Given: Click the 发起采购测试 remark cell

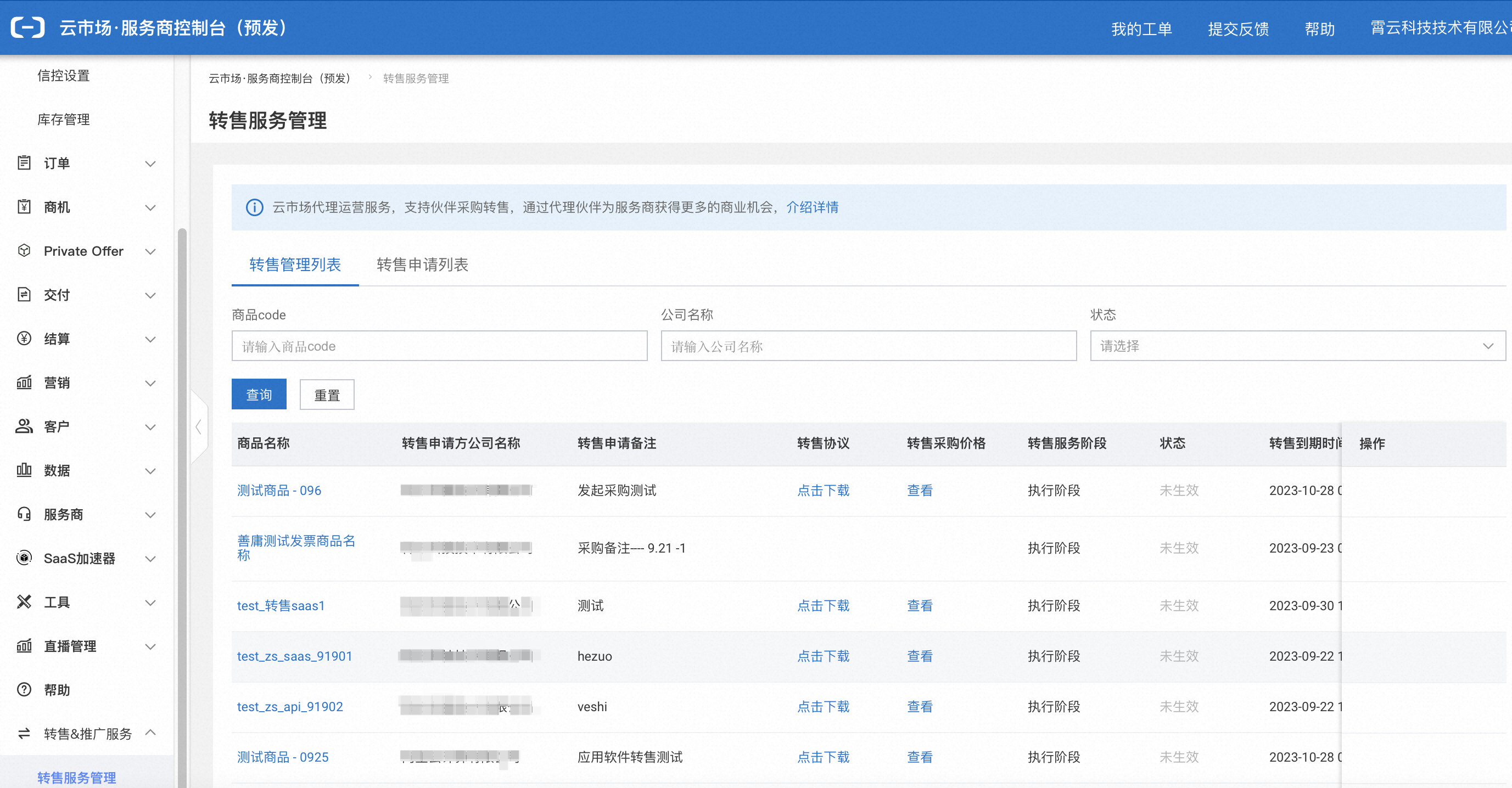Looking at the screenshot, I should pos(617,491).
